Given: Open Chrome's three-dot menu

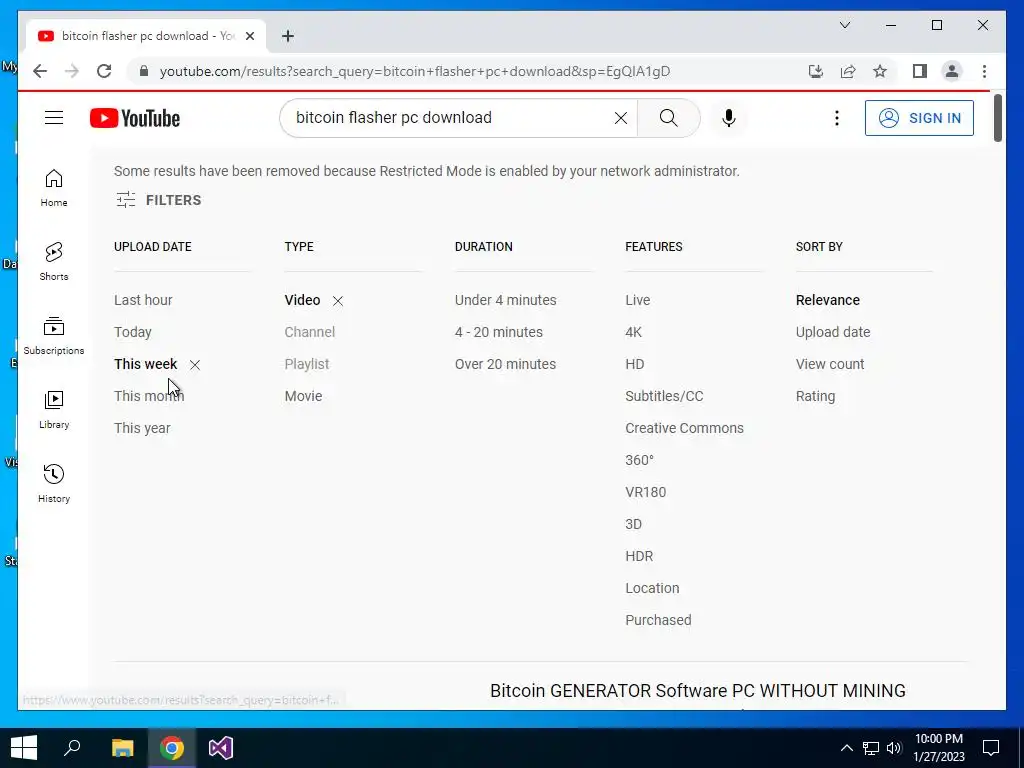Looking at the screenshot, I should [x=984, y=71].
